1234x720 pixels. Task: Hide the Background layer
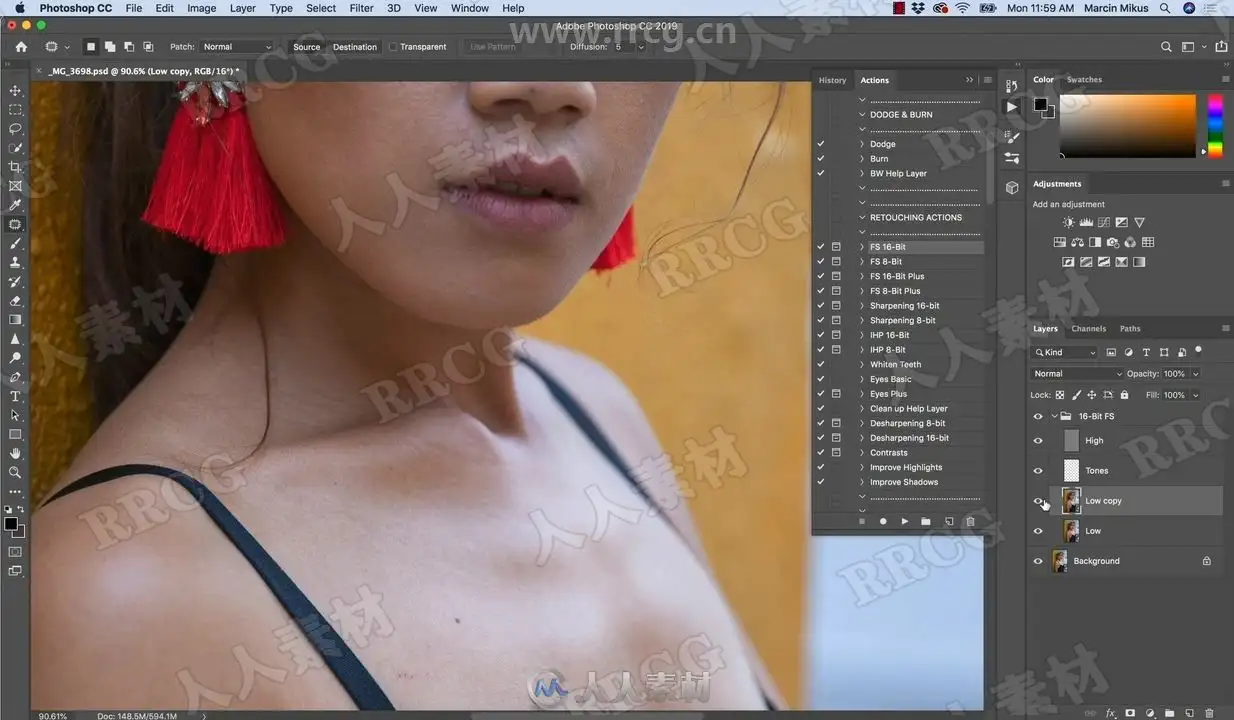tap(1038, 561)
